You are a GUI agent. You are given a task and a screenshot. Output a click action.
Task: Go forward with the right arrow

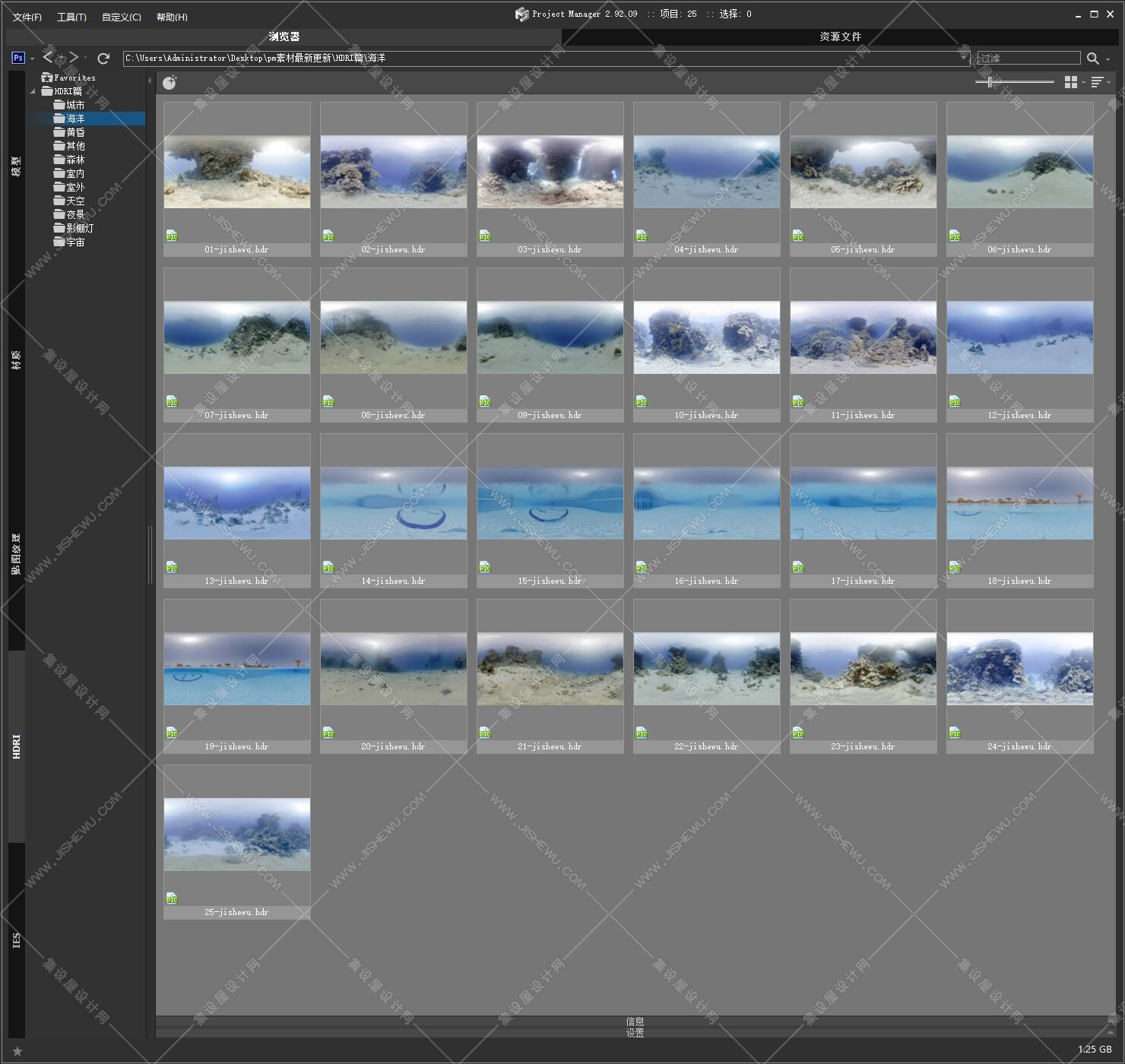74,58
